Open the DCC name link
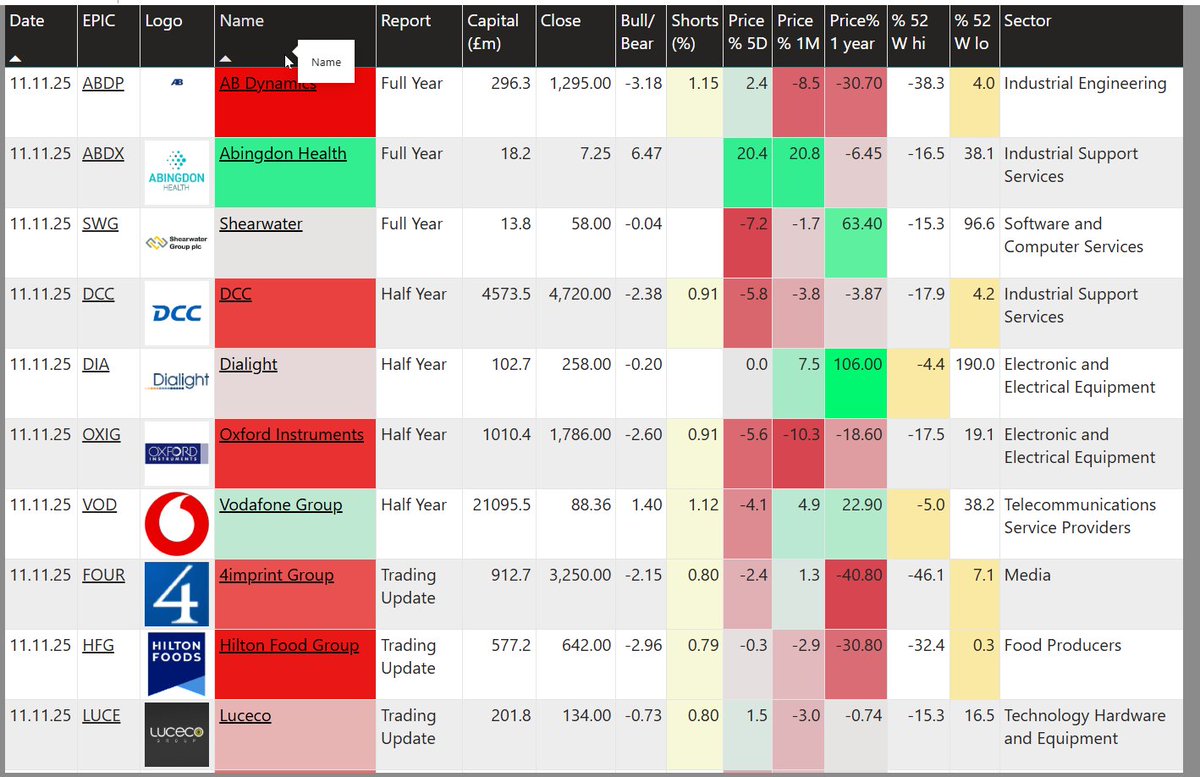This screenshot has width=1200, height=777. pyautogui.click(x=236, y=294)
